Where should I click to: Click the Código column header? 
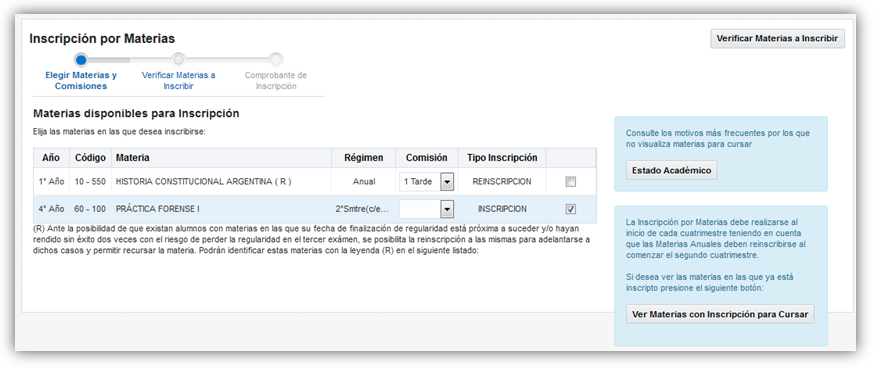click(x=90, y=158)
